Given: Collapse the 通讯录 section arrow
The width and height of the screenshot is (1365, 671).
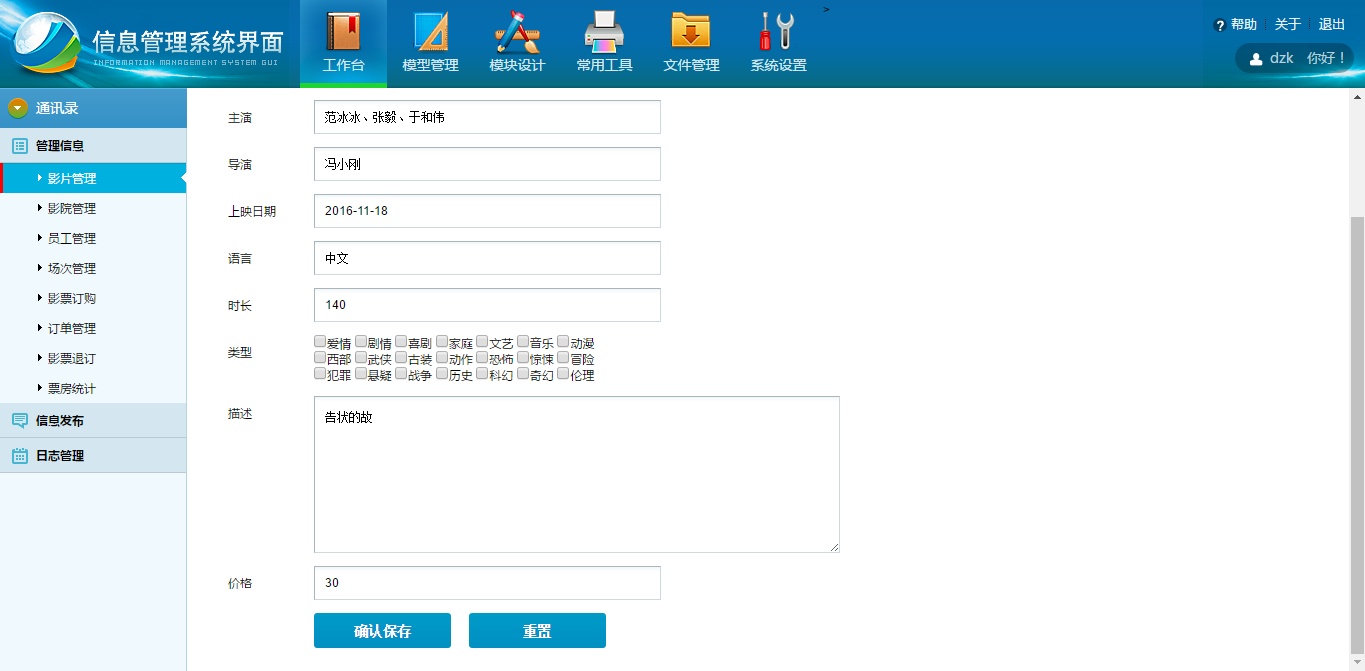Looking at the screenshot, I should pos(18,108).
